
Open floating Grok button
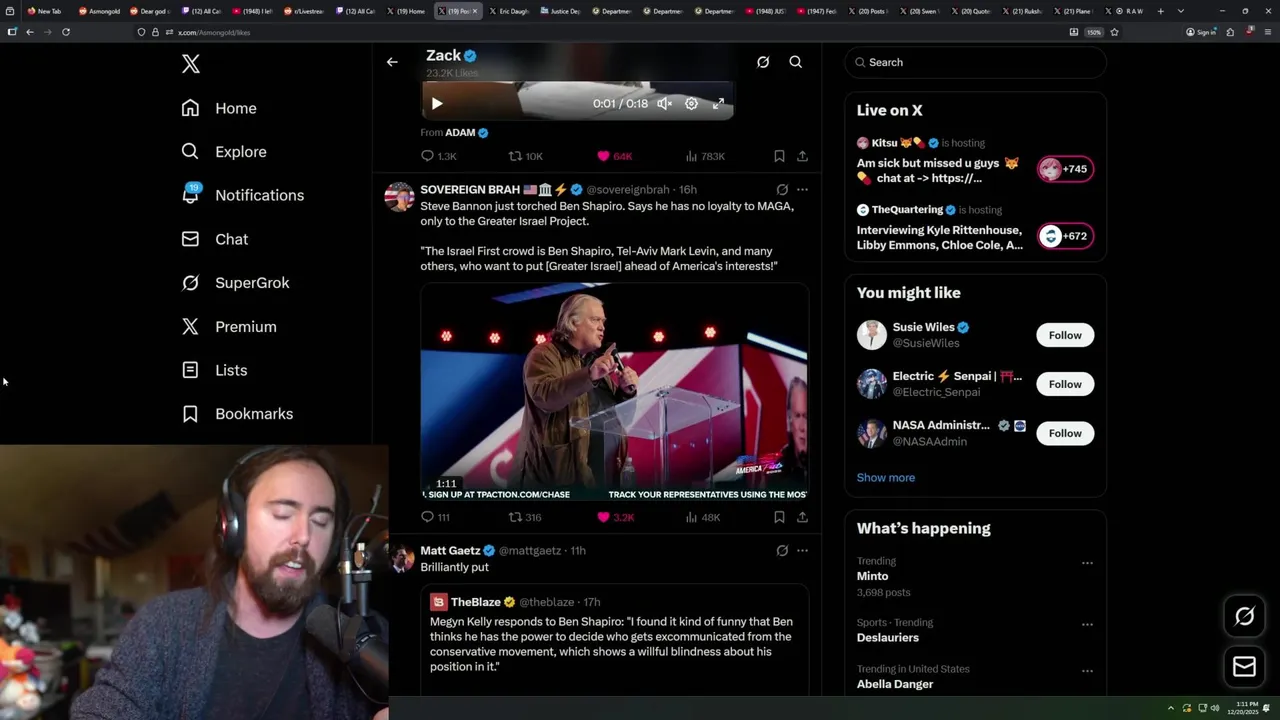click(x=1244, y=617)
